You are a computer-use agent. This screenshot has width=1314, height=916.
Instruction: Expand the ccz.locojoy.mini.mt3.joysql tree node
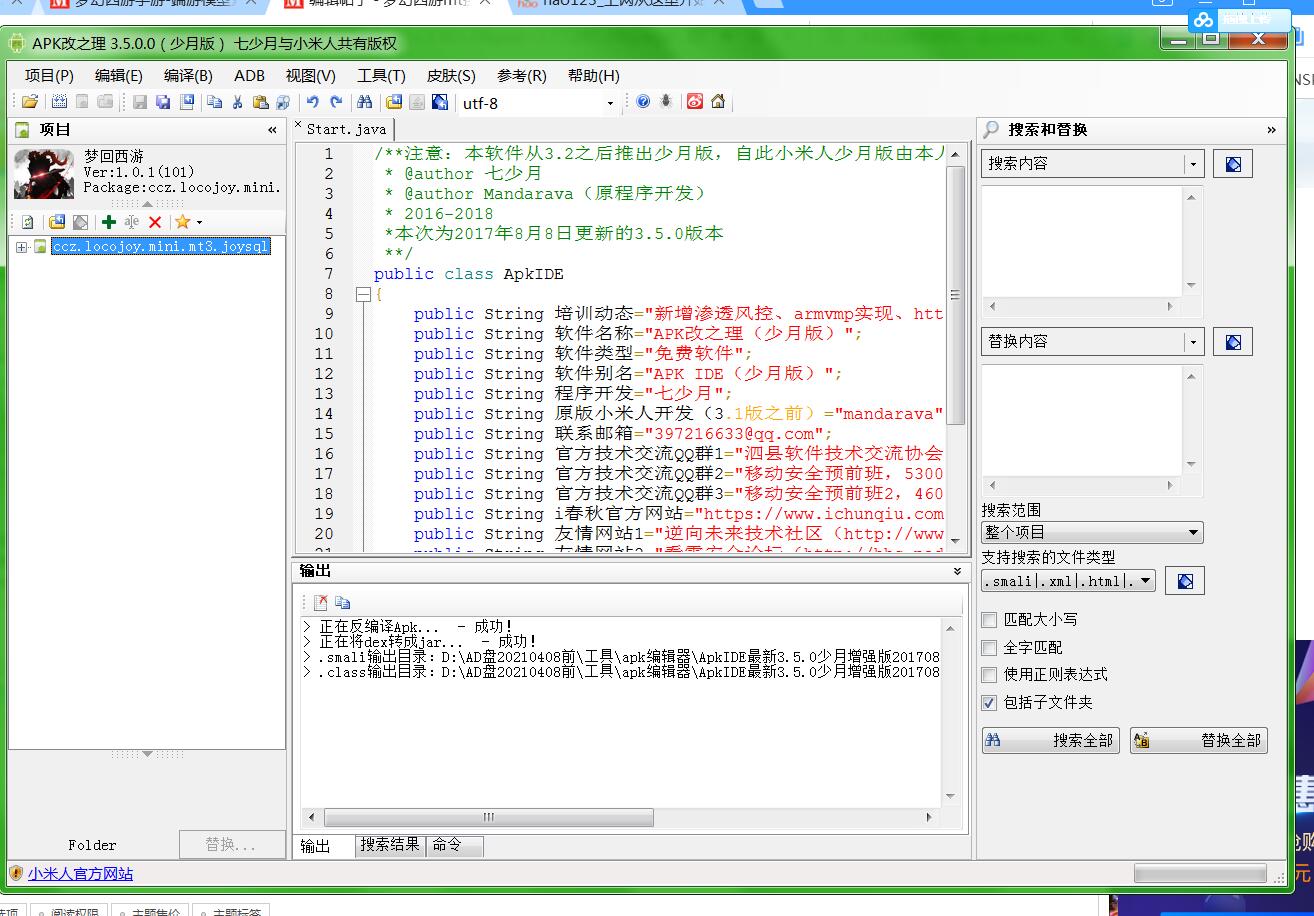pyautogui.click(x=22, y=246)
